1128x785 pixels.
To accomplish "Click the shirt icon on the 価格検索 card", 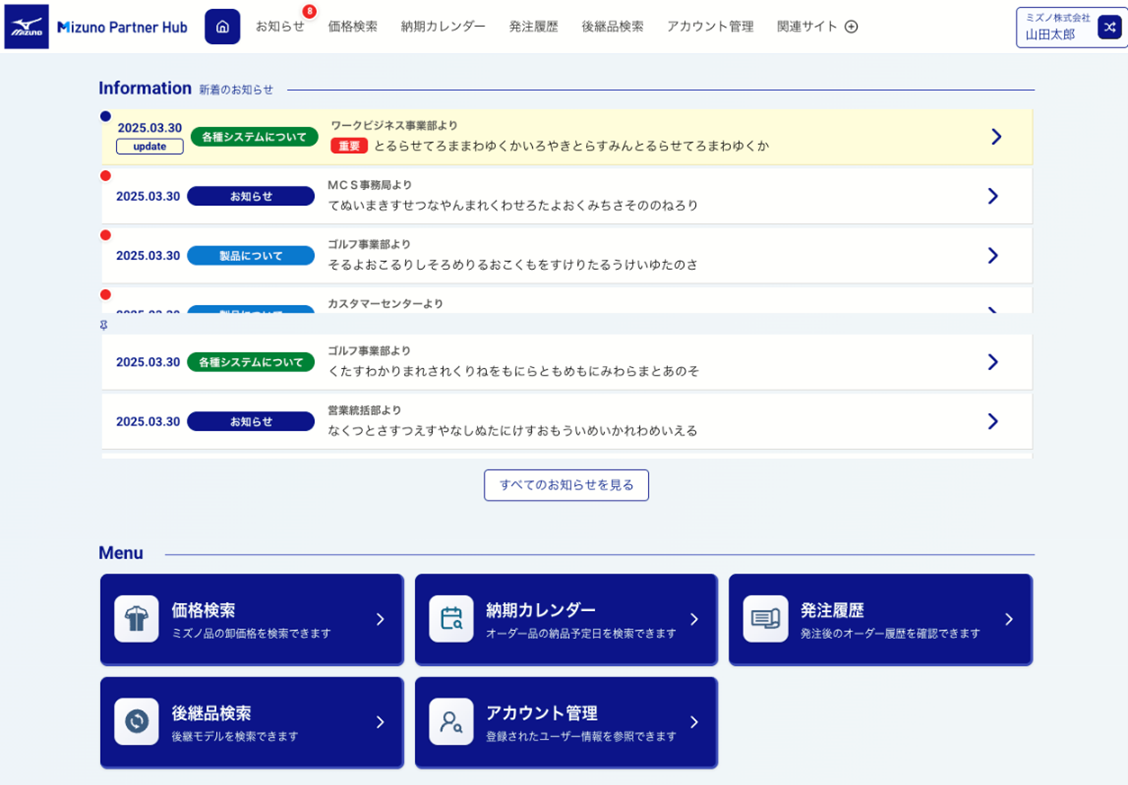I will coord(136,620).
